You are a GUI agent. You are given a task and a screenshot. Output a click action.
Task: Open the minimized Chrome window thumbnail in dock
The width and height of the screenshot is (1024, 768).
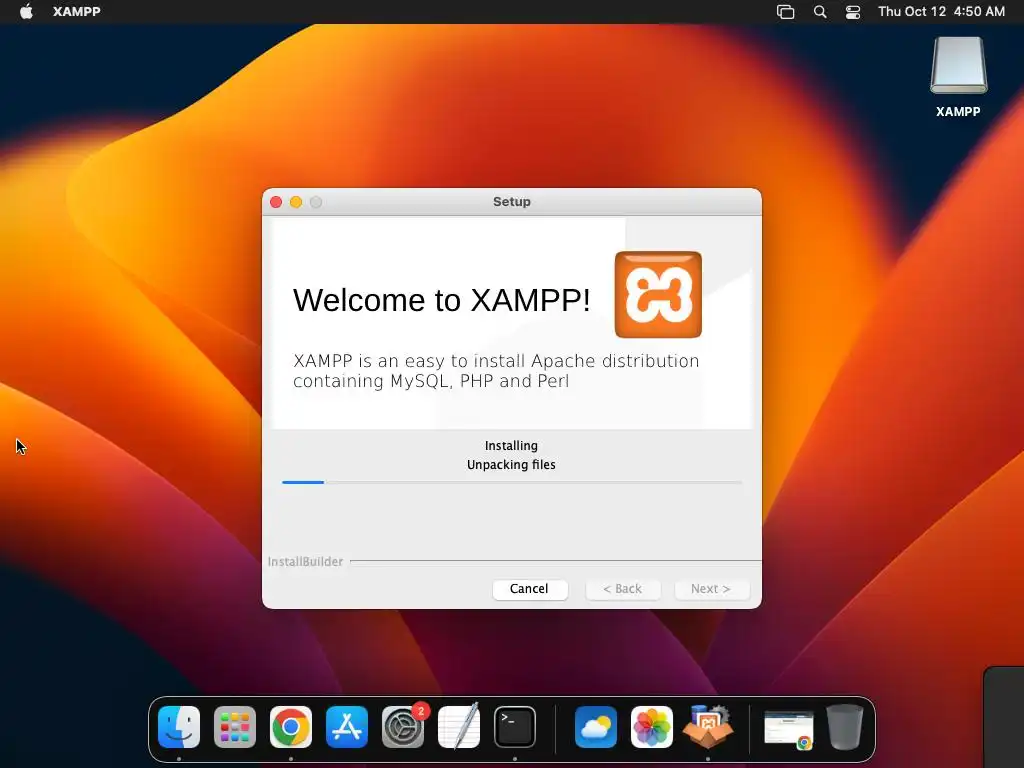pyautogui.click(x=789, y=729)
